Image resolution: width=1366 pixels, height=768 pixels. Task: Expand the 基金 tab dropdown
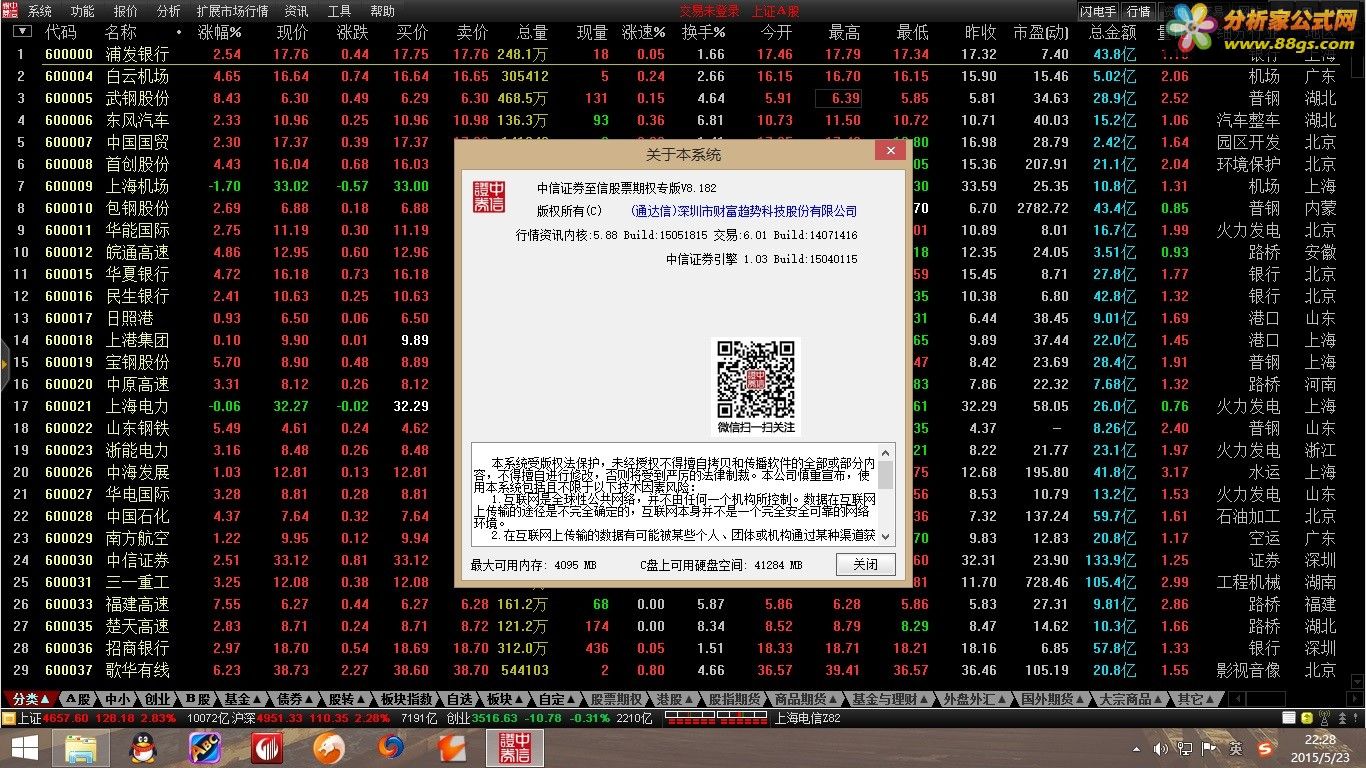pos(244,699)
